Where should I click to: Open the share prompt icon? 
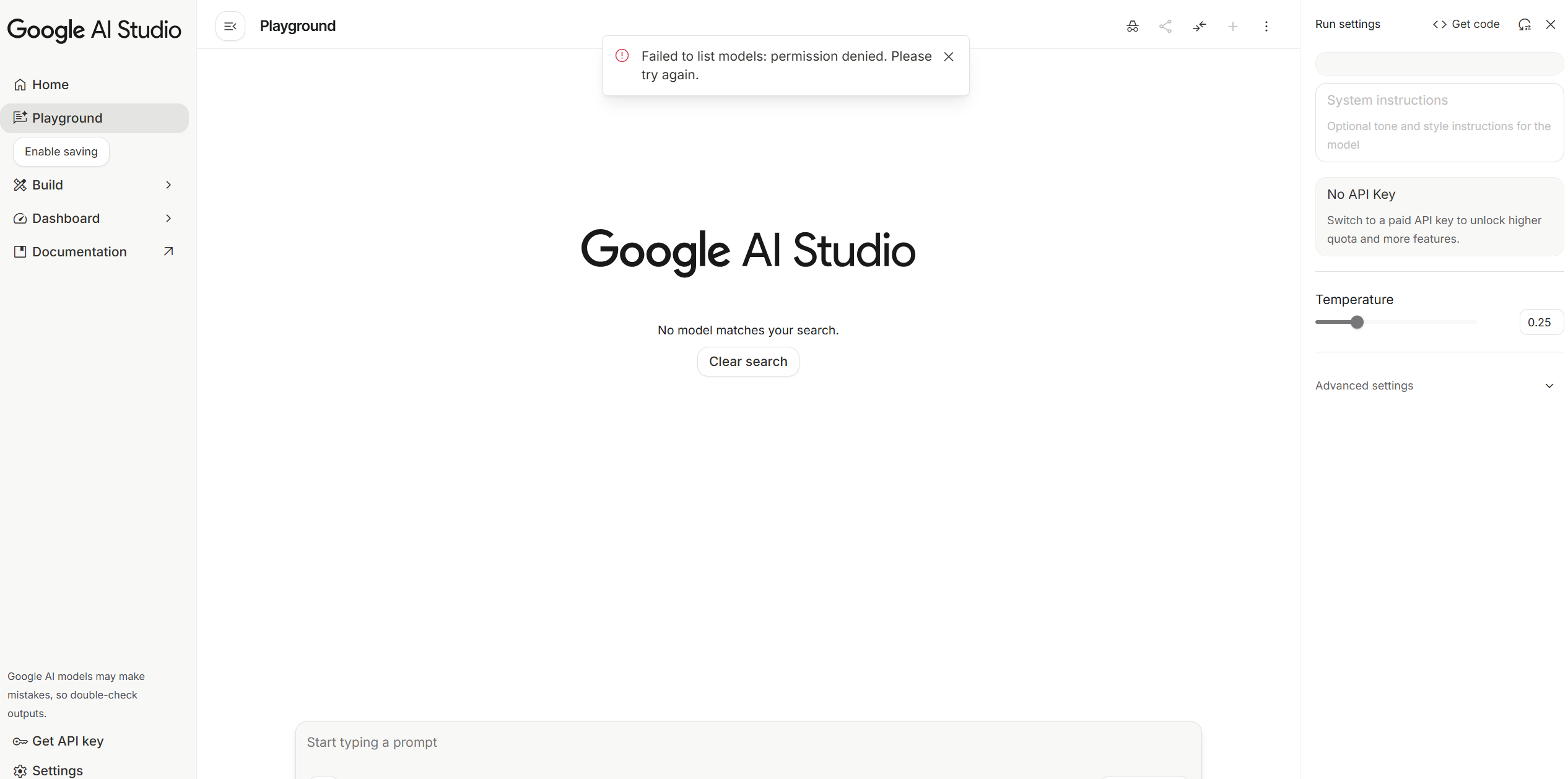[x=1166, y=26]
